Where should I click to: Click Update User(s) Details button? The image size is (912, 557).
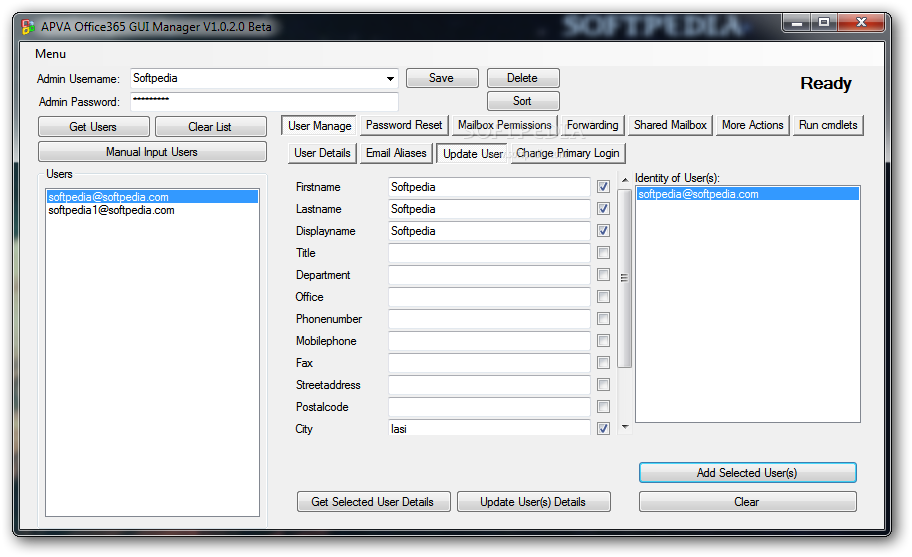point(533,502)
